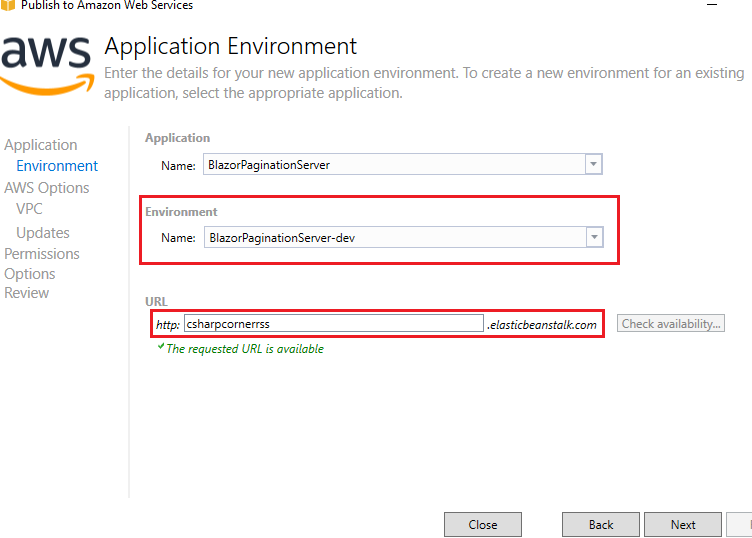Select AWS Options in the wizard sidebar

pyautogui.click(x=47, y=187)
